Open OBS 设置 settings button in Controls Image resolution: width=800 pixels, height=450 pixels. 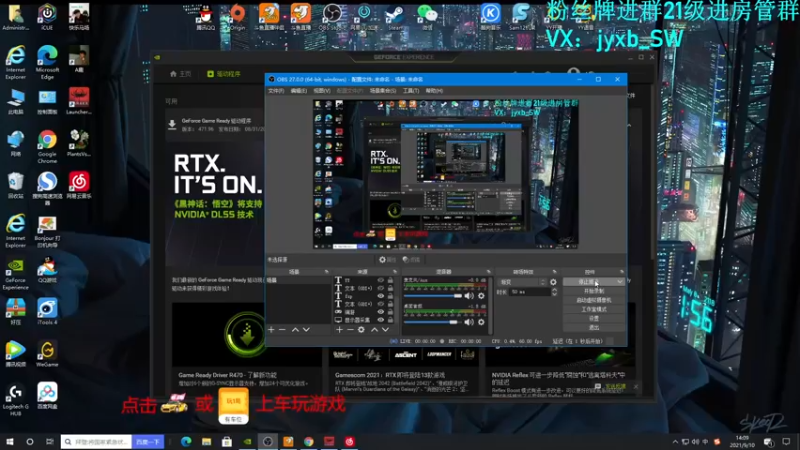[x=594, y=318]
